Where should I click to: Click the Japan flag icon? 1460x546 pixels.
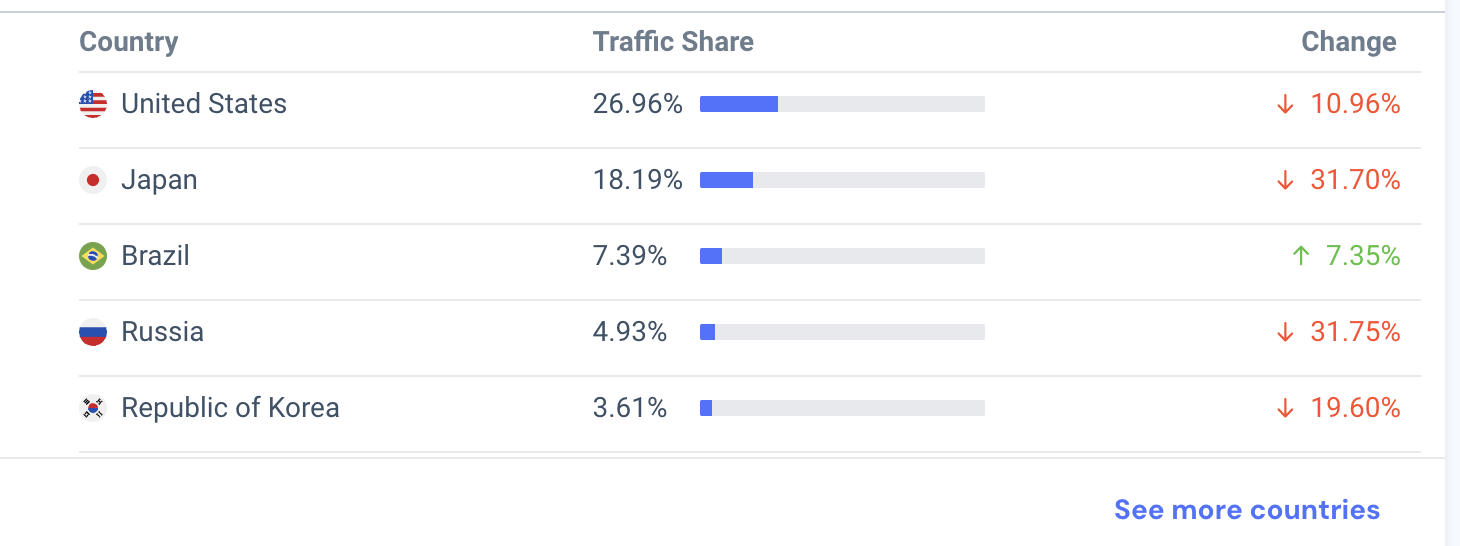click(93, 180)
